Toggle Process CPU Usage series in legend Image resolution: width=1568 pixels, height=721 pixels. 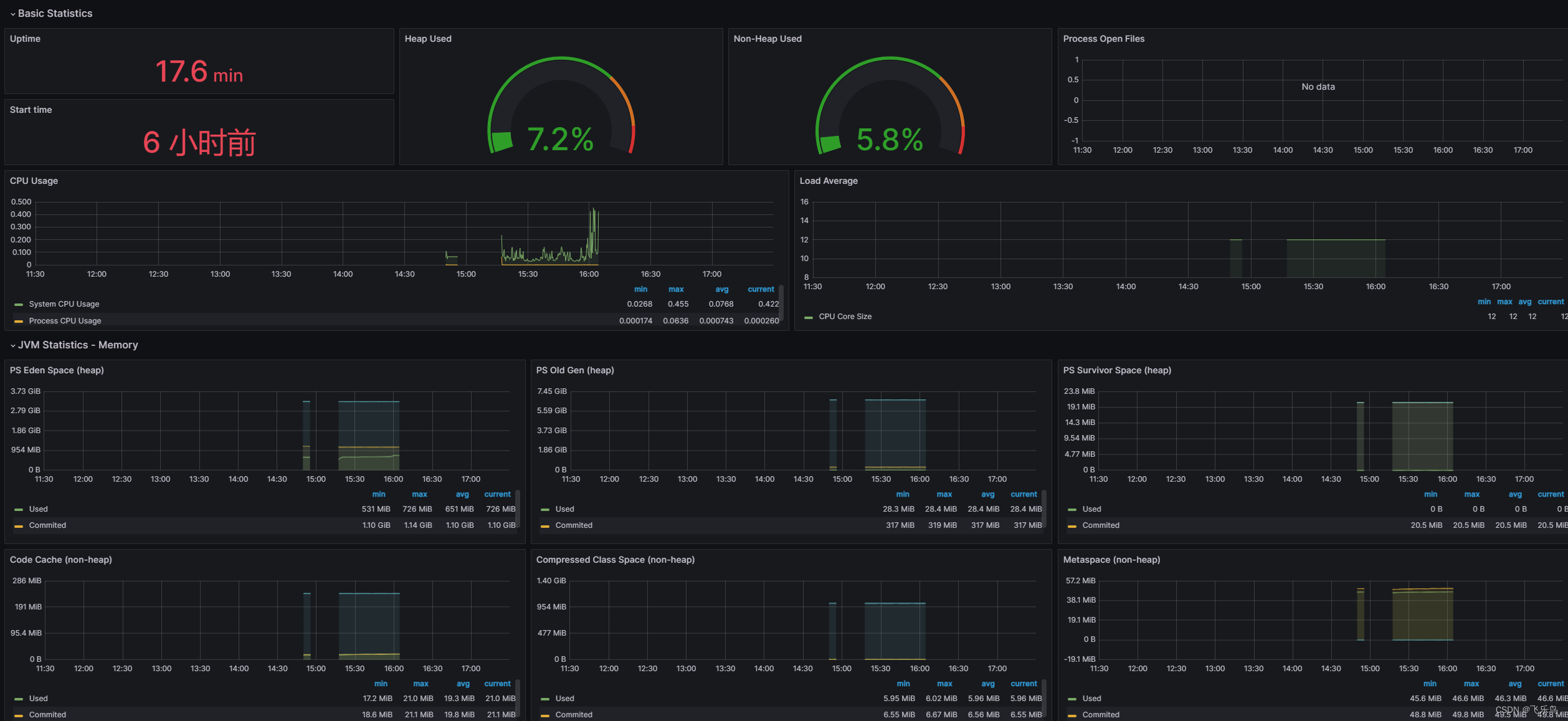(x=65, y=321)
